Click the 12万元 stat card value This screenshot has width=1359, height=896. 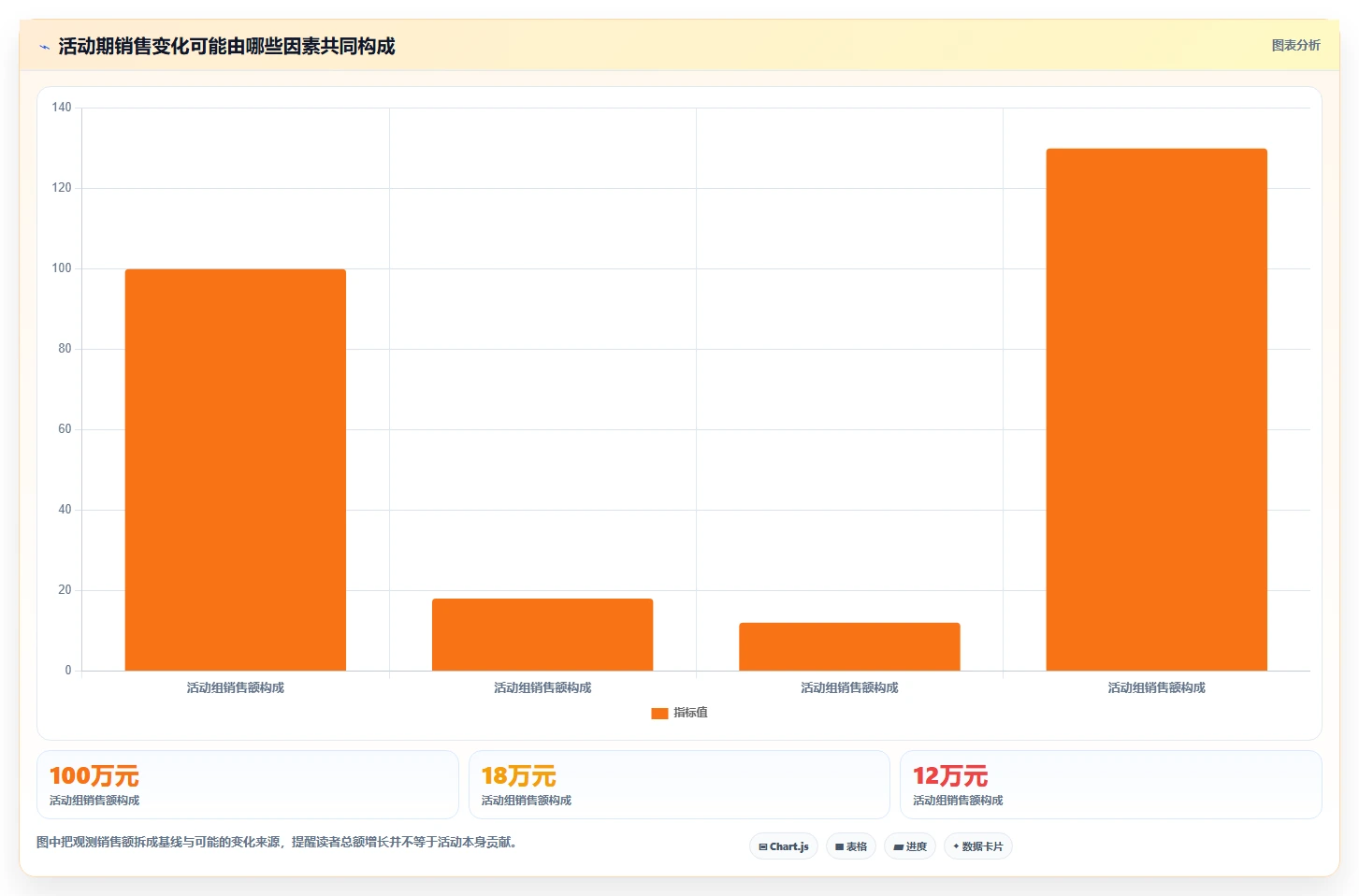(950, 775)
